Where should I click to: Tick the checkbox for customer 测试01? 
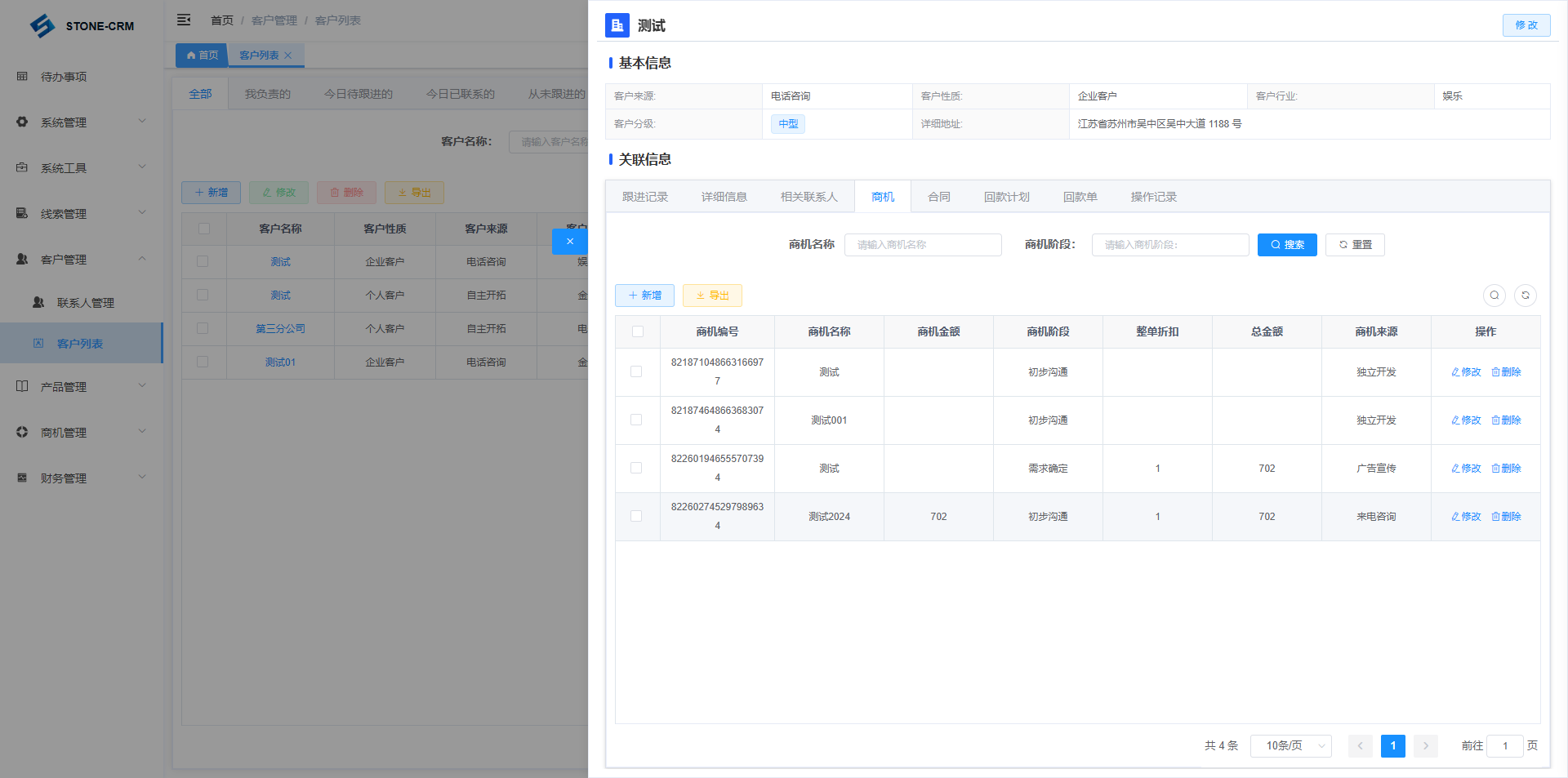(203, 362)
